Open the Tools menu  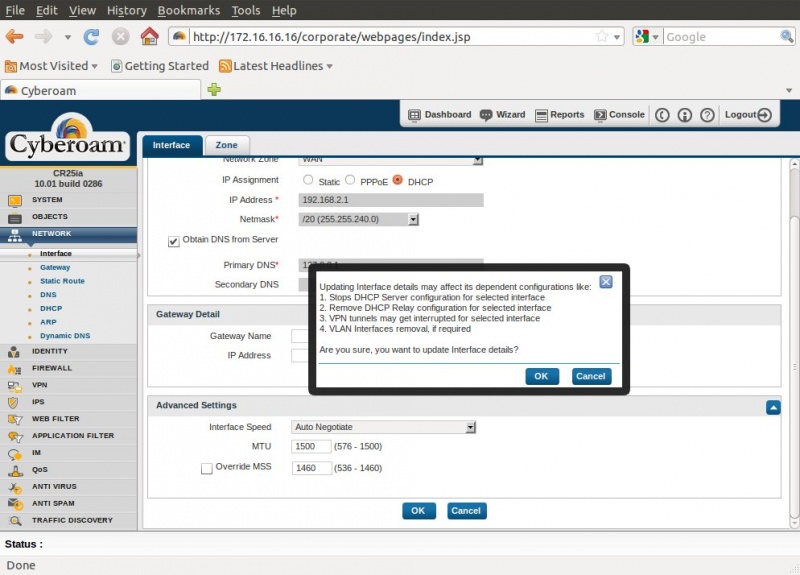coord(246,10)
